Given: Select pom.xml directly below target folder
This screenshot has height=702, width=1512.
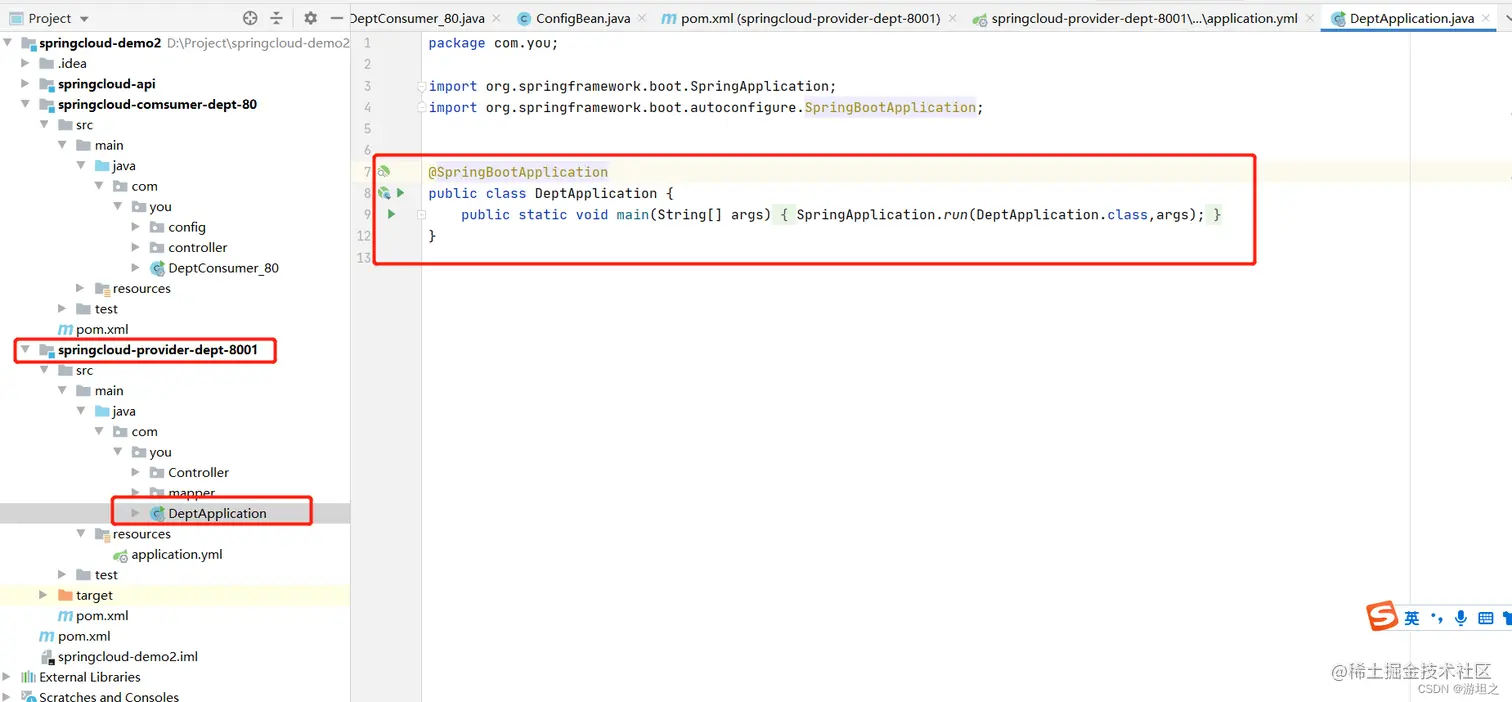Looking at the screenshot, I should coord(102,616).
